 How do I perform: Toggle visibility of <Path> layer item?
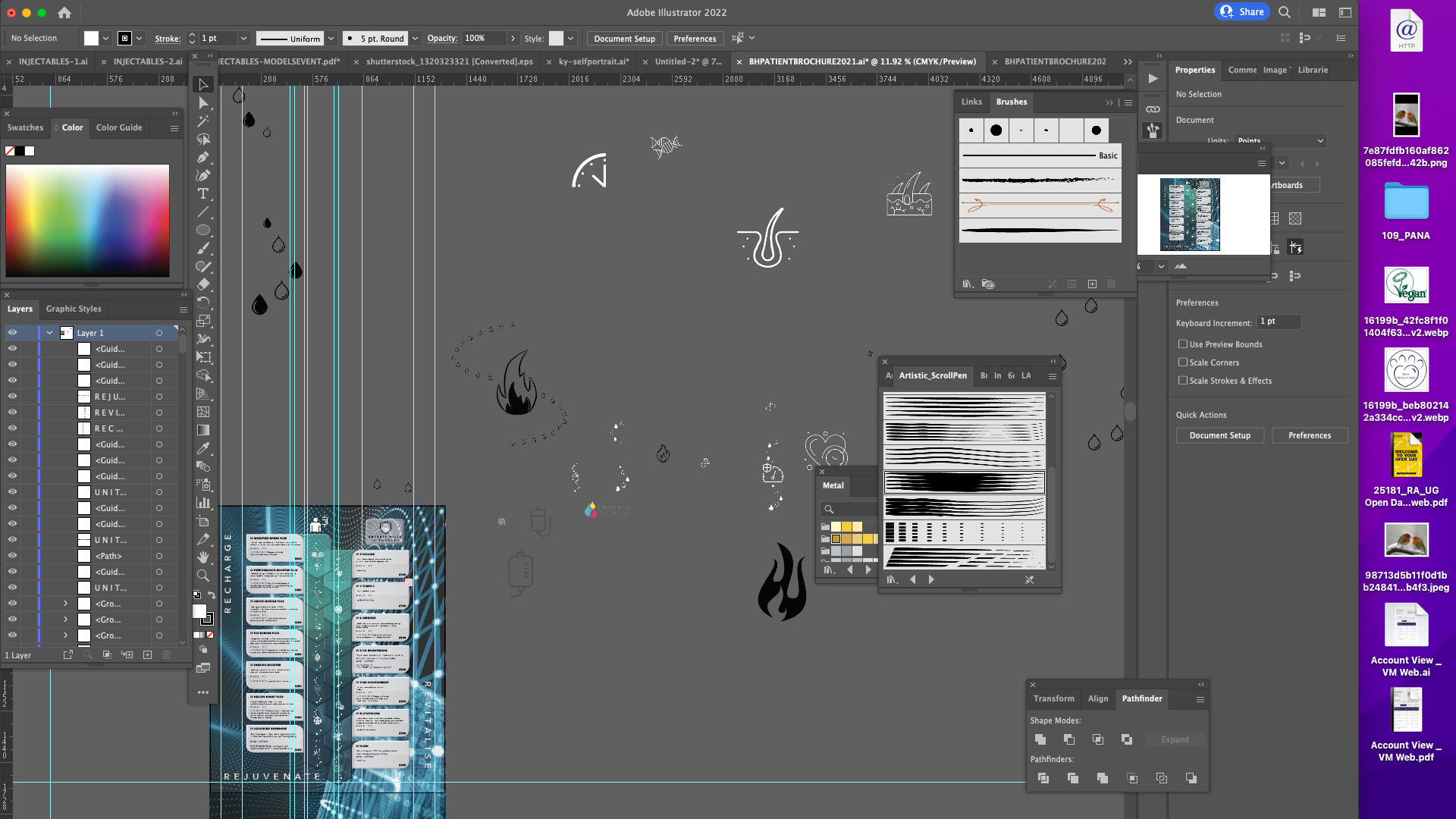pos(12,556)
